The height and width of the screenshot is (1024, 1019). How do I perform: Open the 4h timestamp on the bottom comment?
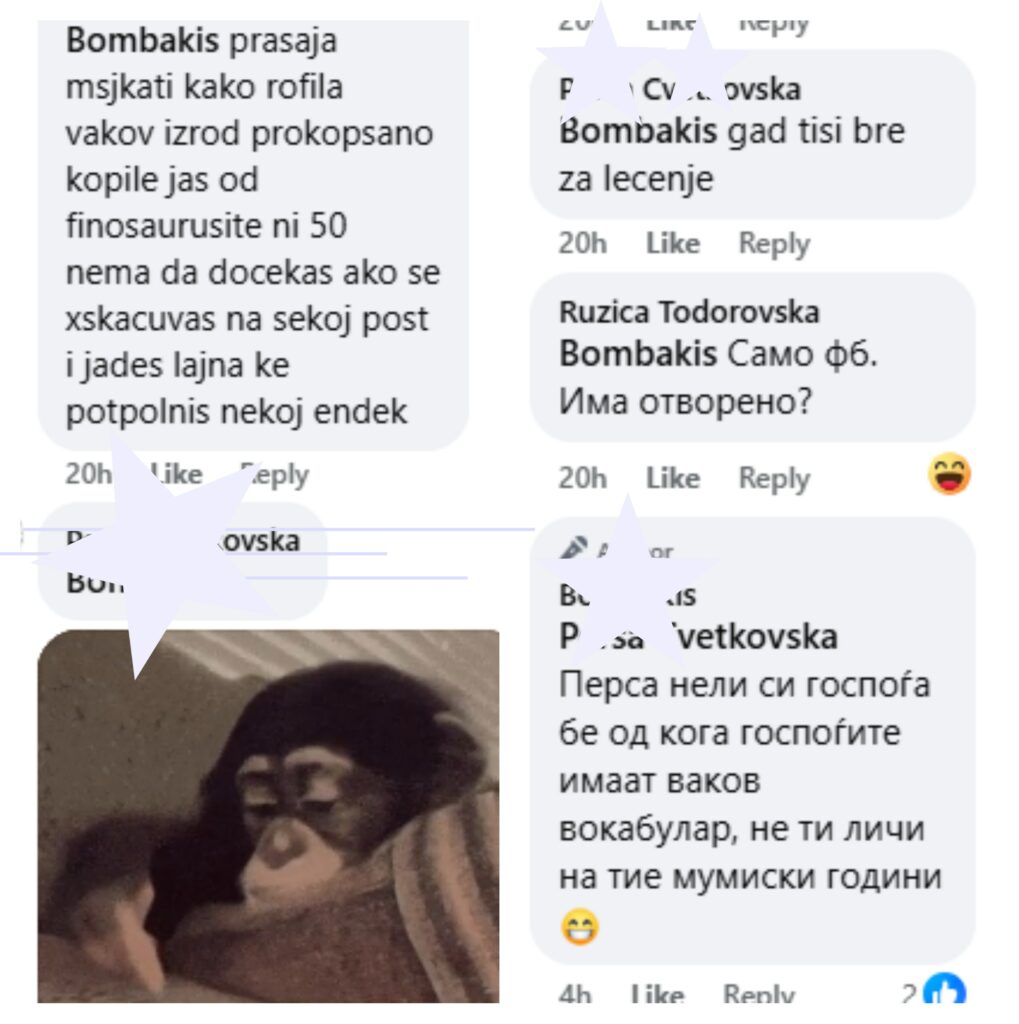tap(575, 994)
